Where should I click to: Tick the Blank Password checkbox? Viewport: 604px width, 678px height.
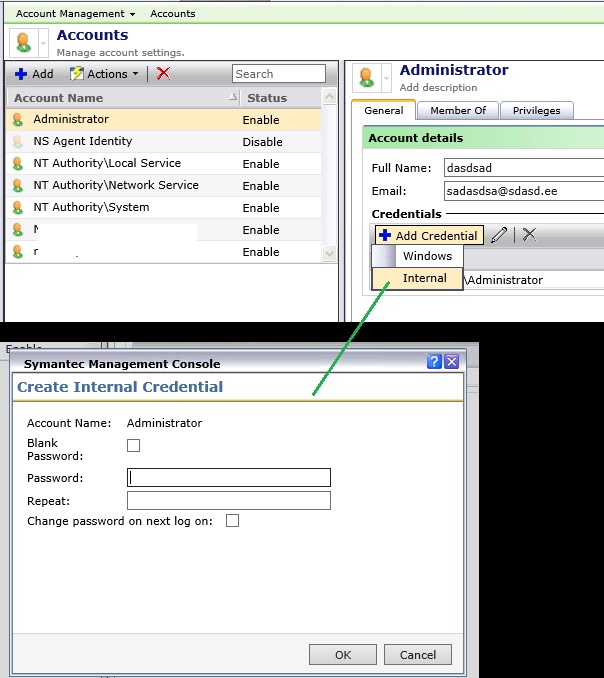(133, 445)
